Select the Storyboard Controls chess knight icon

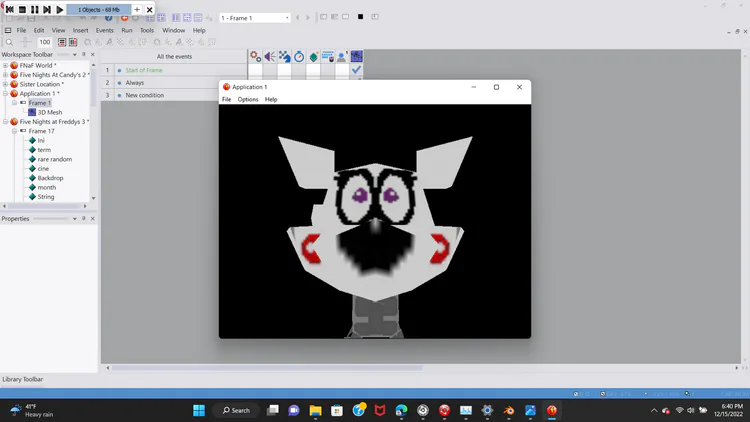285,56
